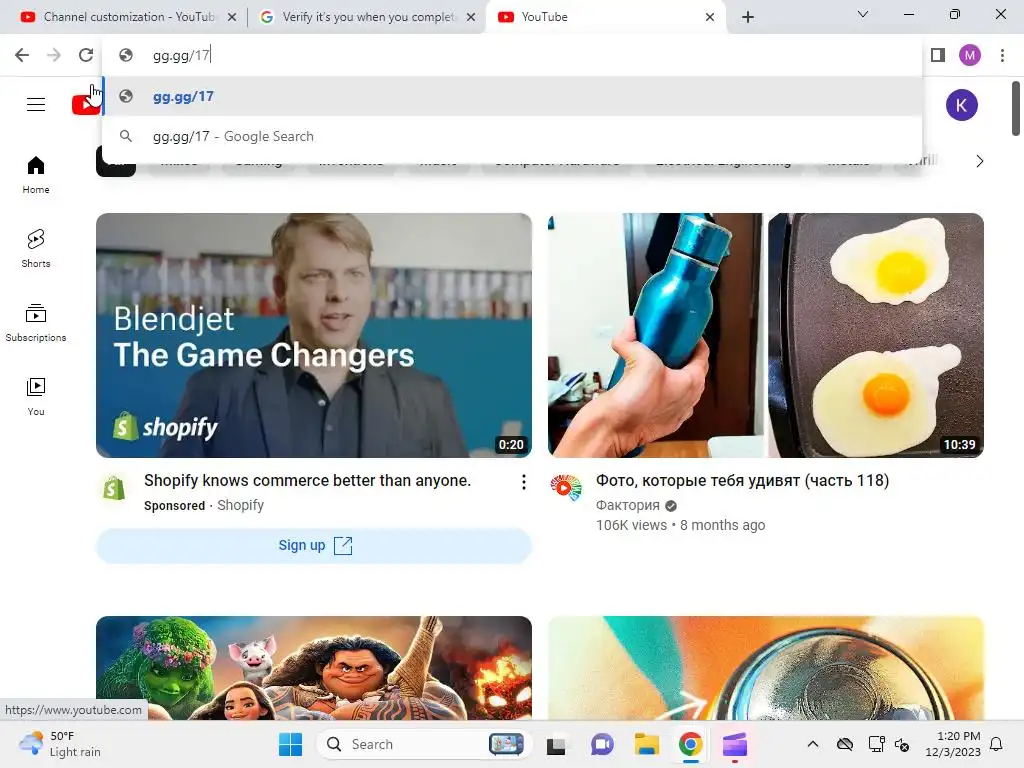1024x768 pixels.
Task: Click the Chrome profile avatar M
Action: (970, 56)
